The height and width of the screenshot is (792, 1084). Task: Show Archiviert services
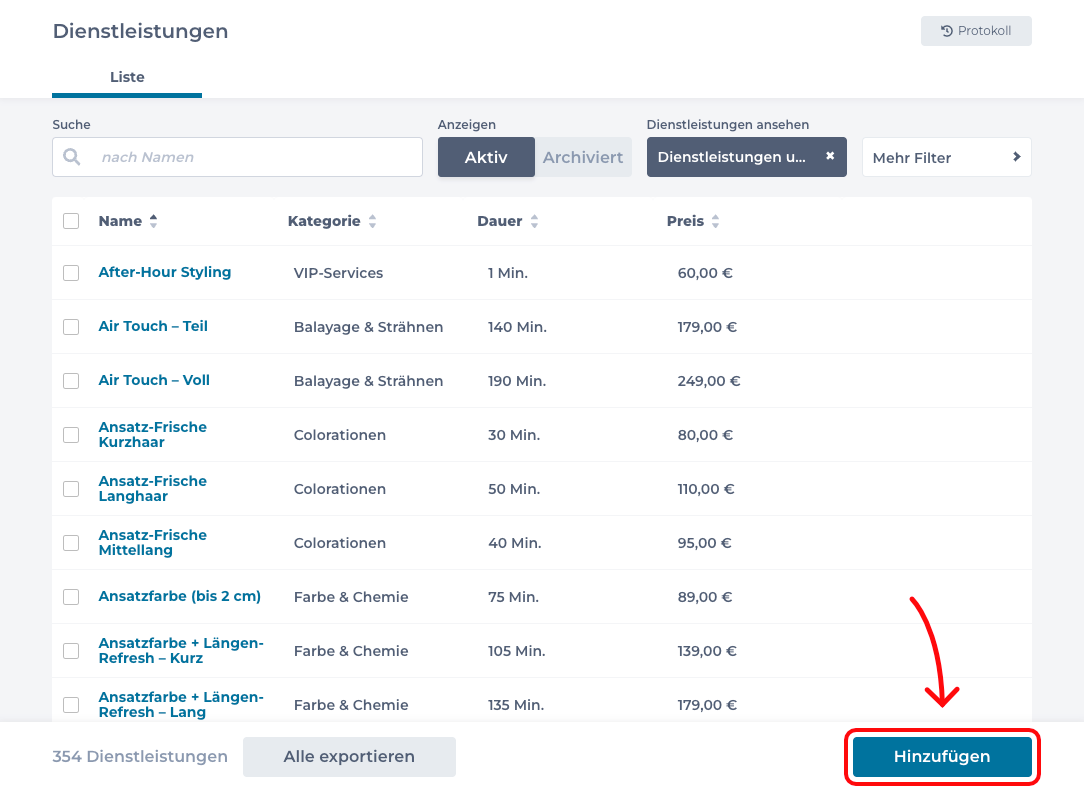[x=582, y=157]
